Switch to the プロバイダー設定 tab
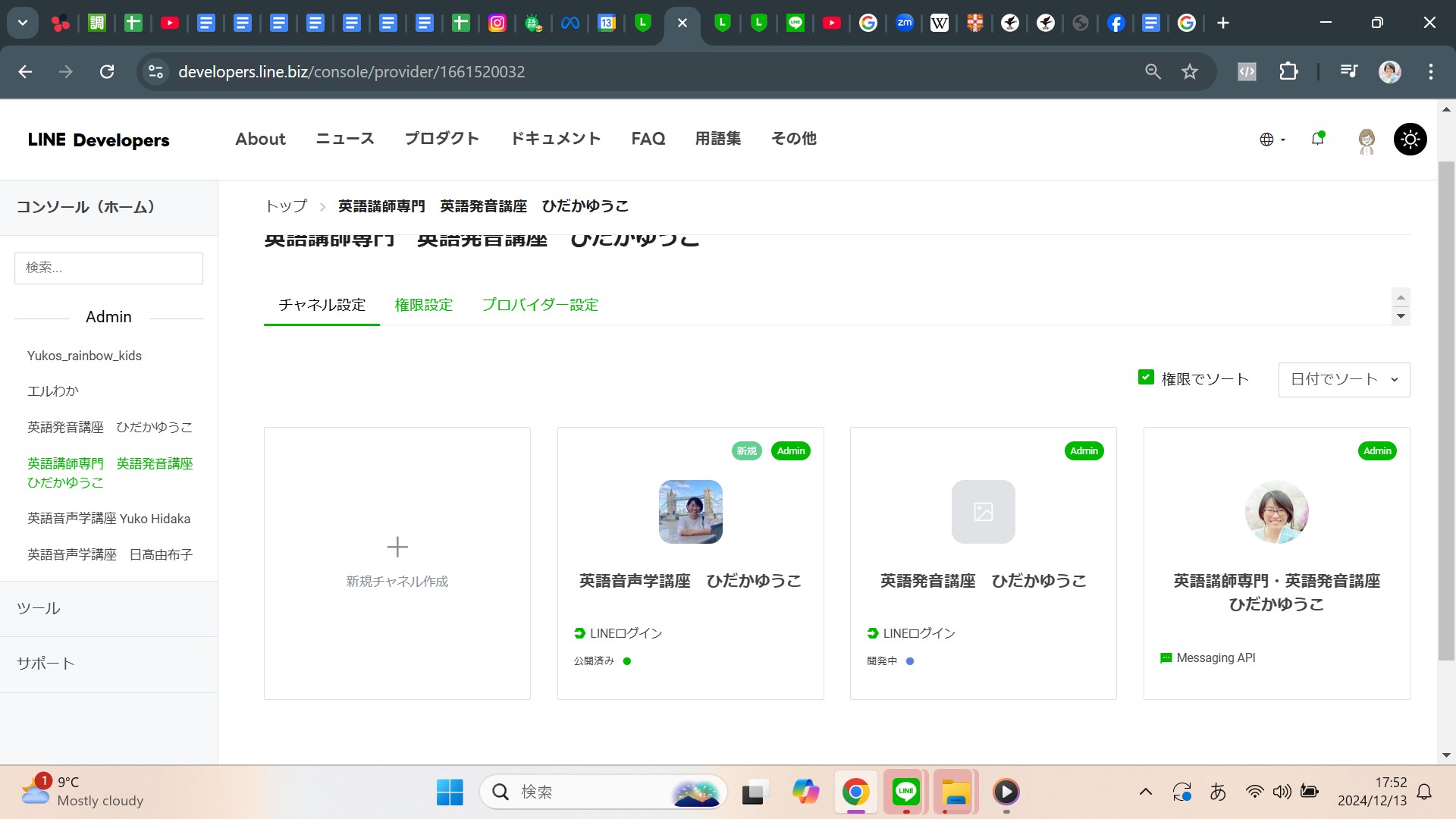The image size is (1456, 819). click(540, 305)
